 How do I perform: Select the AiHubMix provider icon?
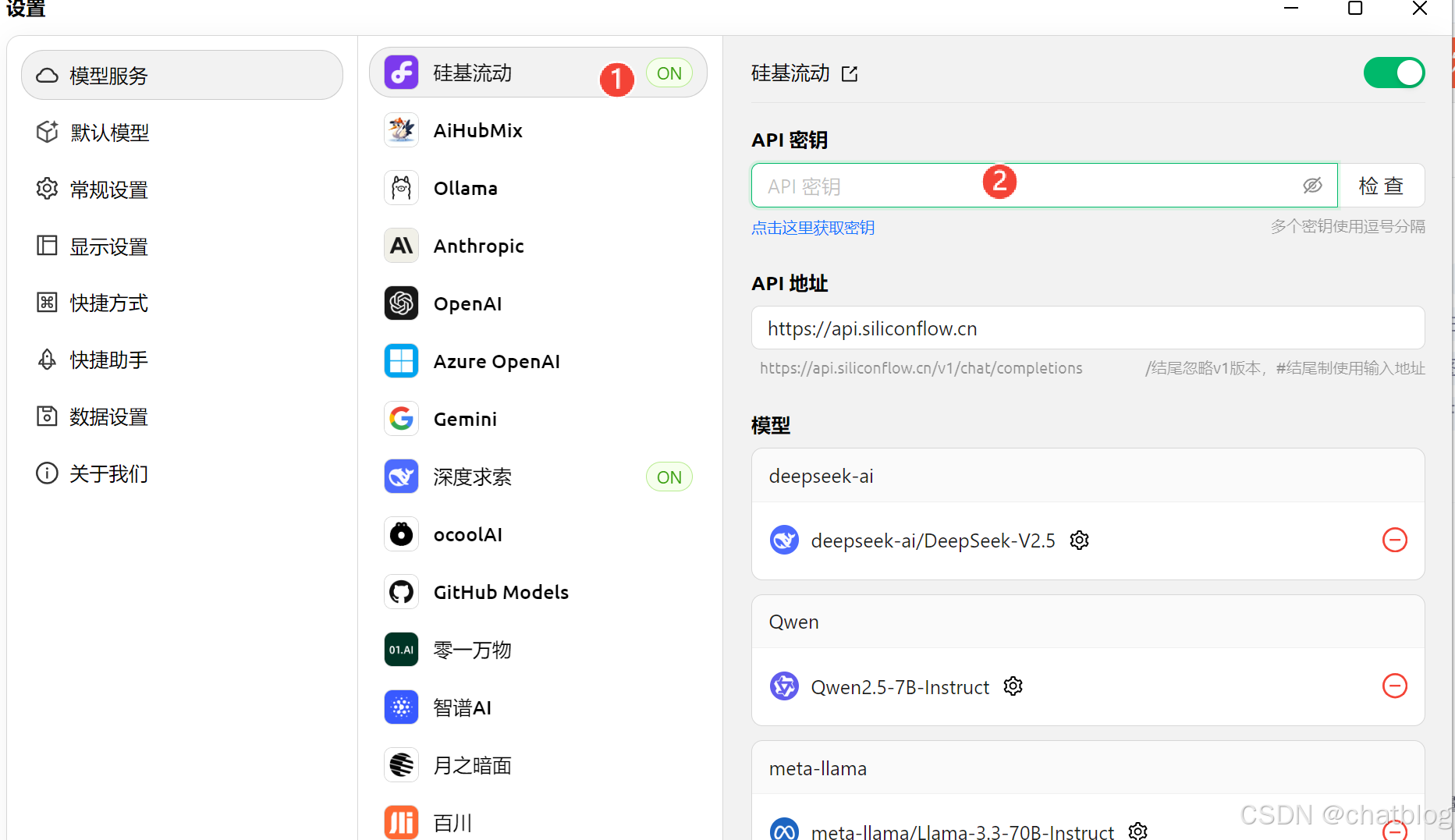coord(401,130)
